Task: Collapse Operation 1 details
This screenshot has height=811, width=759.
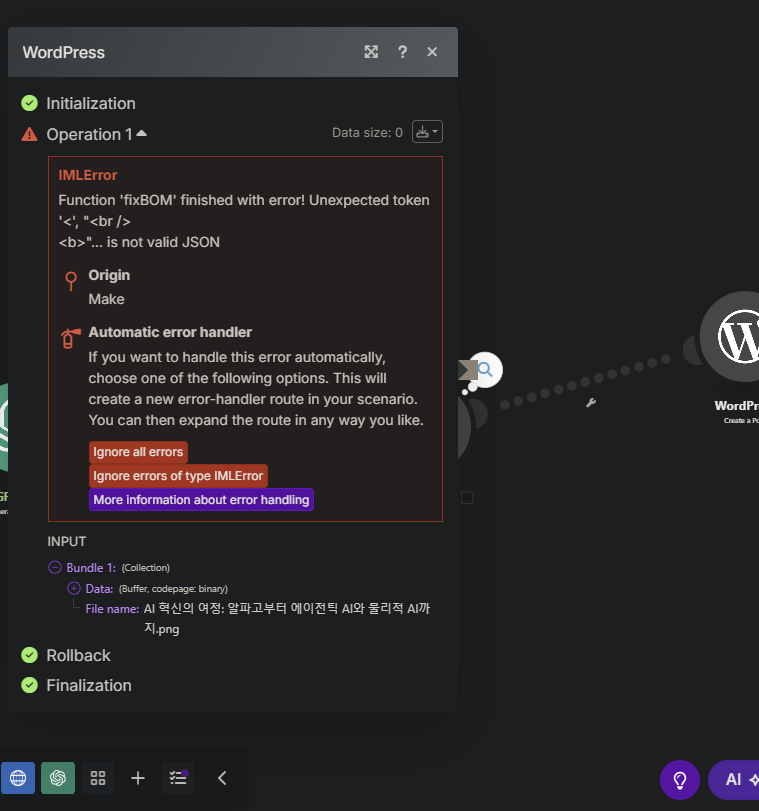Action: click(141, 134)
